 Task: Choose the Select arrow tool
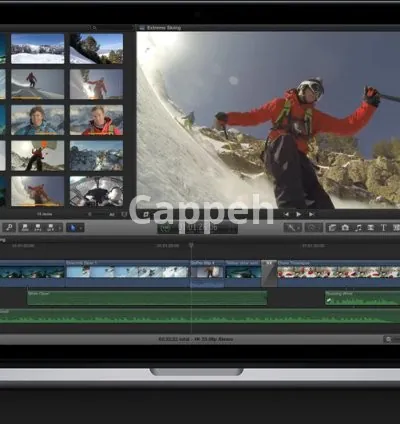(x=72, y=228)
